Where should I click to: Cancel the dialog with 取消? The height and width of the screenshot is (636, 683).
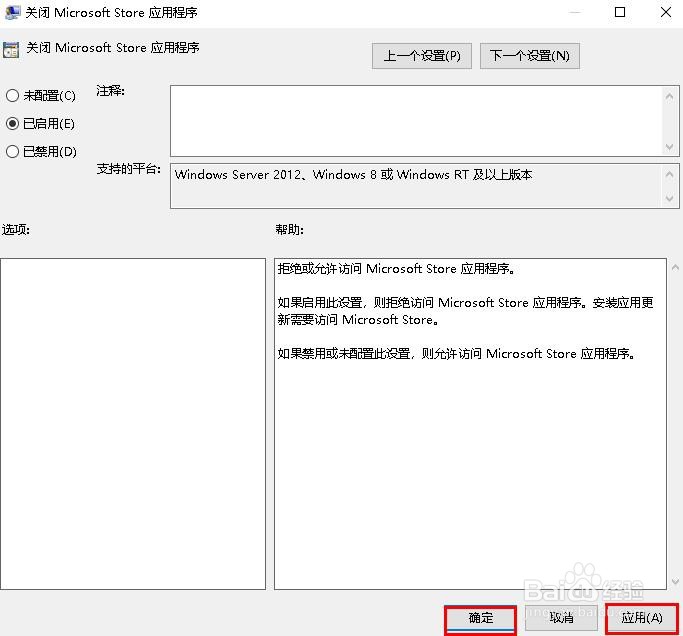tap(561, 618)
